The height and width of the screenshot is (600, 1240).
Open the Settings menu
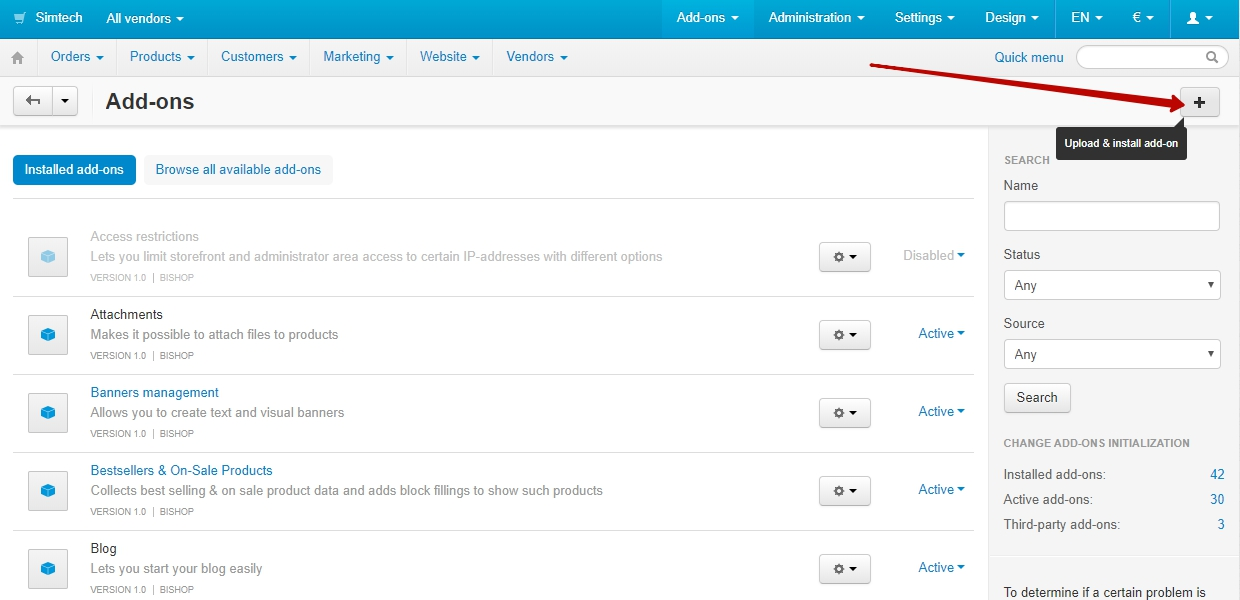click(924, 18)
